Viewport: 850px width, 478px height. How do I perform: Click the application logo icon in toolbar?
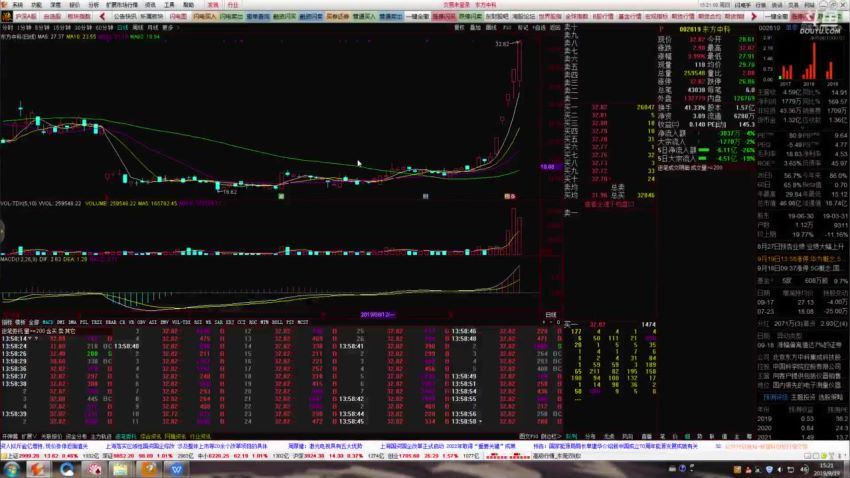click(5, 14)
